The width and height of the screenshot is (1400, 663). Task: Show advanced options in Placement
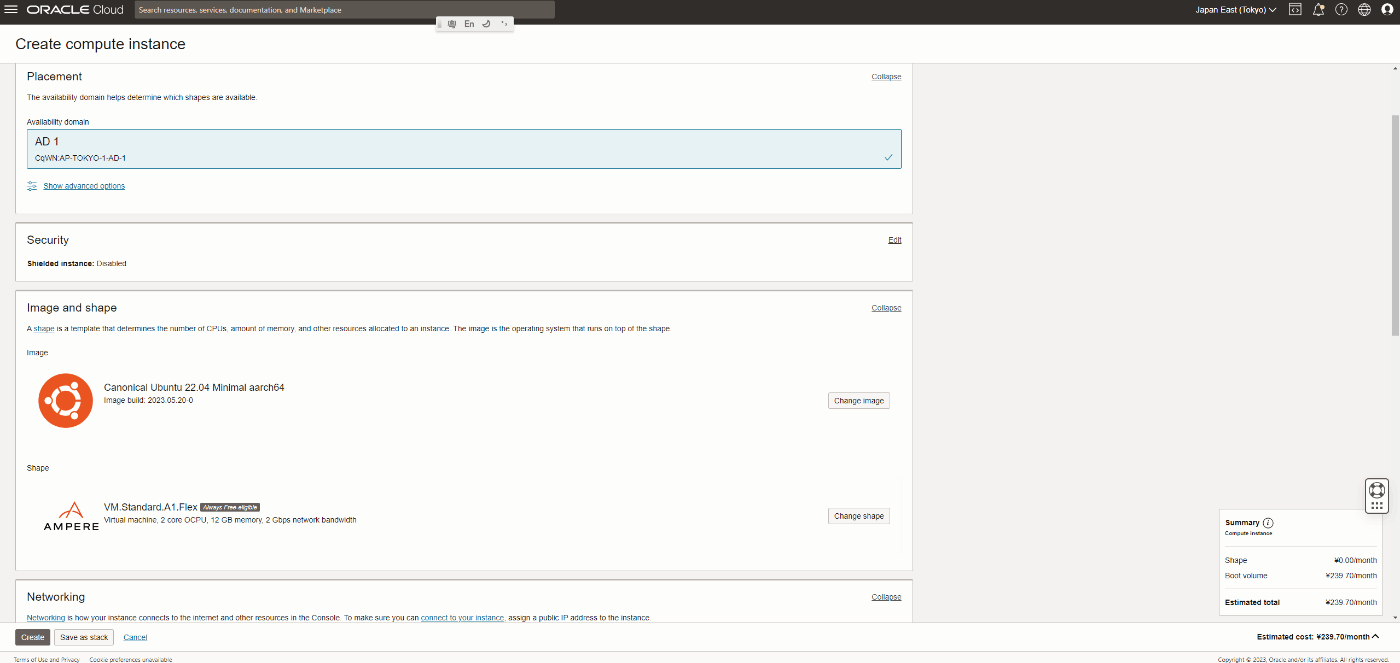84,186
